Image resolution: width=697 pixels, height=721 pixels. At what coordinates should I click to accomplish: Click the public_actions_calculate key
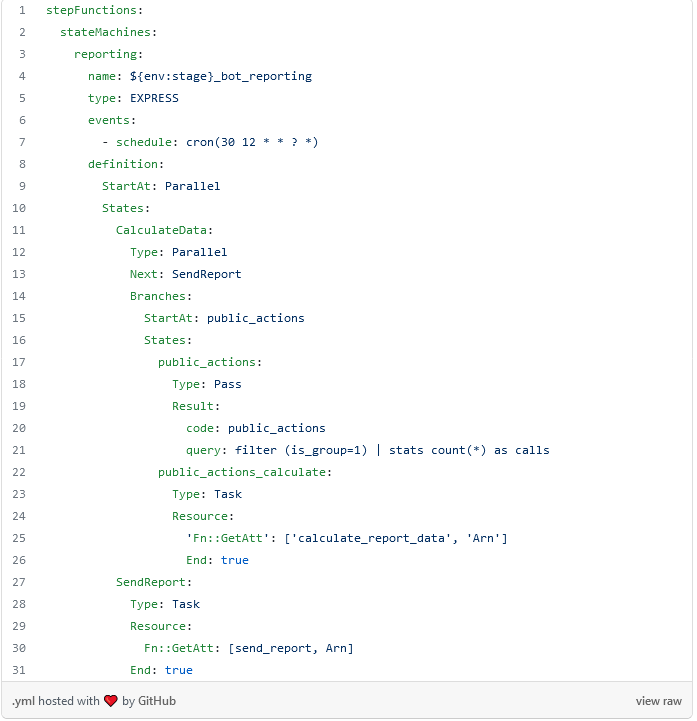click(x=244, y=472)
